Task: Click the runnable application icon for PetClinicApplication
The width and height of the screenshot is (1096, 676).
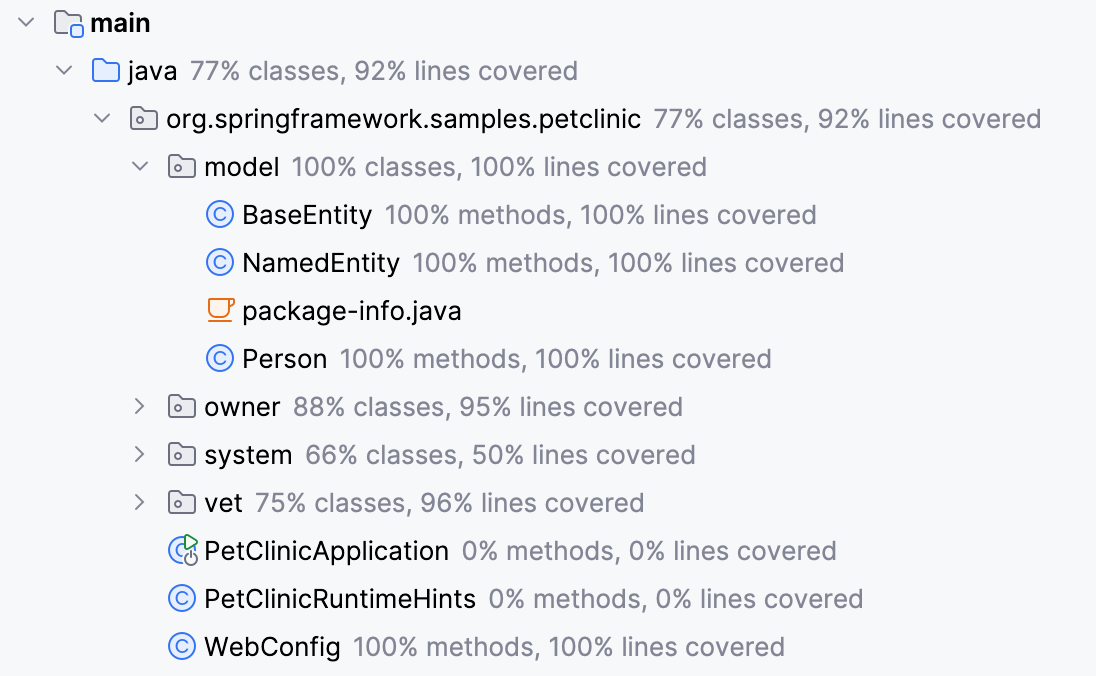Action: (182, 550)
